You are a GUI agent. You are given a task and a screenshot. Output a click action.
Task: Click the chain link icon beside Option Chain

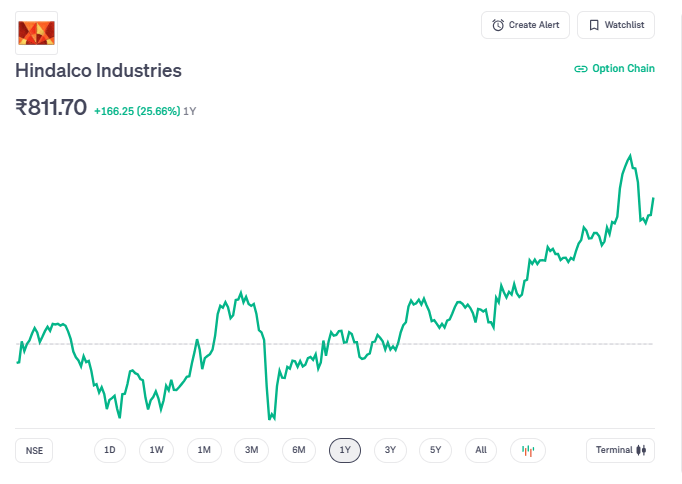coord(580,69)
